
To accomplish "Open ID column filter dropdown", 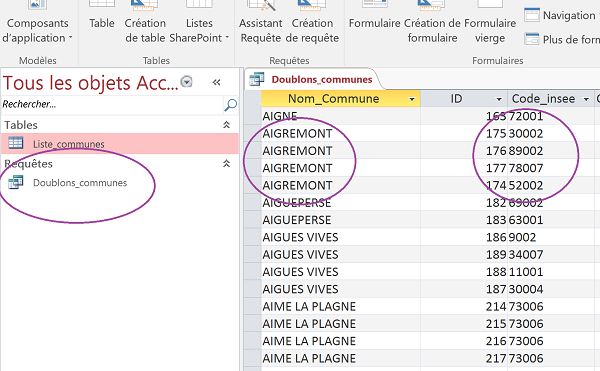I will [499, 99].
